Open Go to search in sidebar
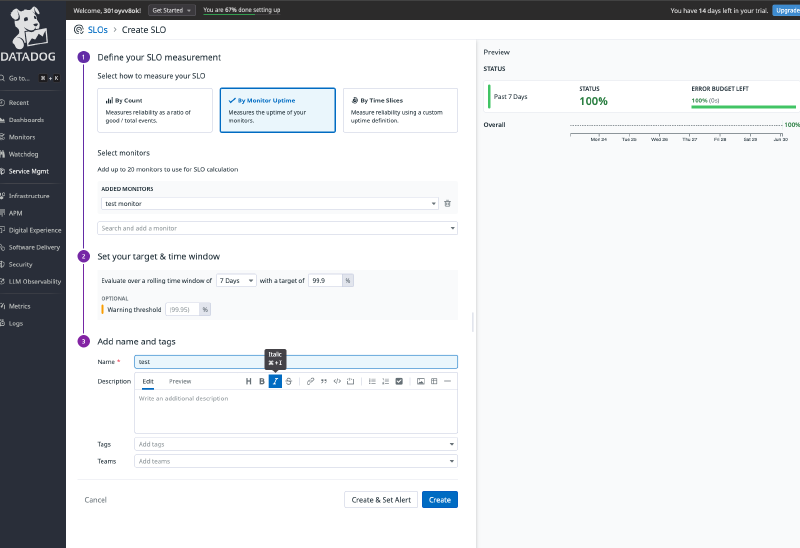The width and height of the screenshot is (800, 548). [x=31, y=78]
